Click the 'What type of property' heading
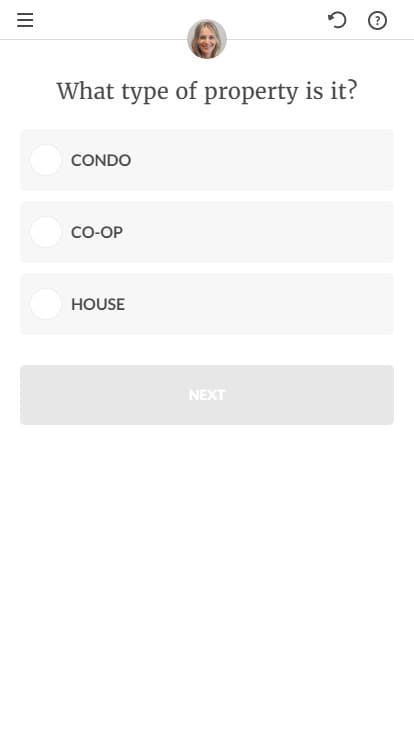 (x=207, y=91)
